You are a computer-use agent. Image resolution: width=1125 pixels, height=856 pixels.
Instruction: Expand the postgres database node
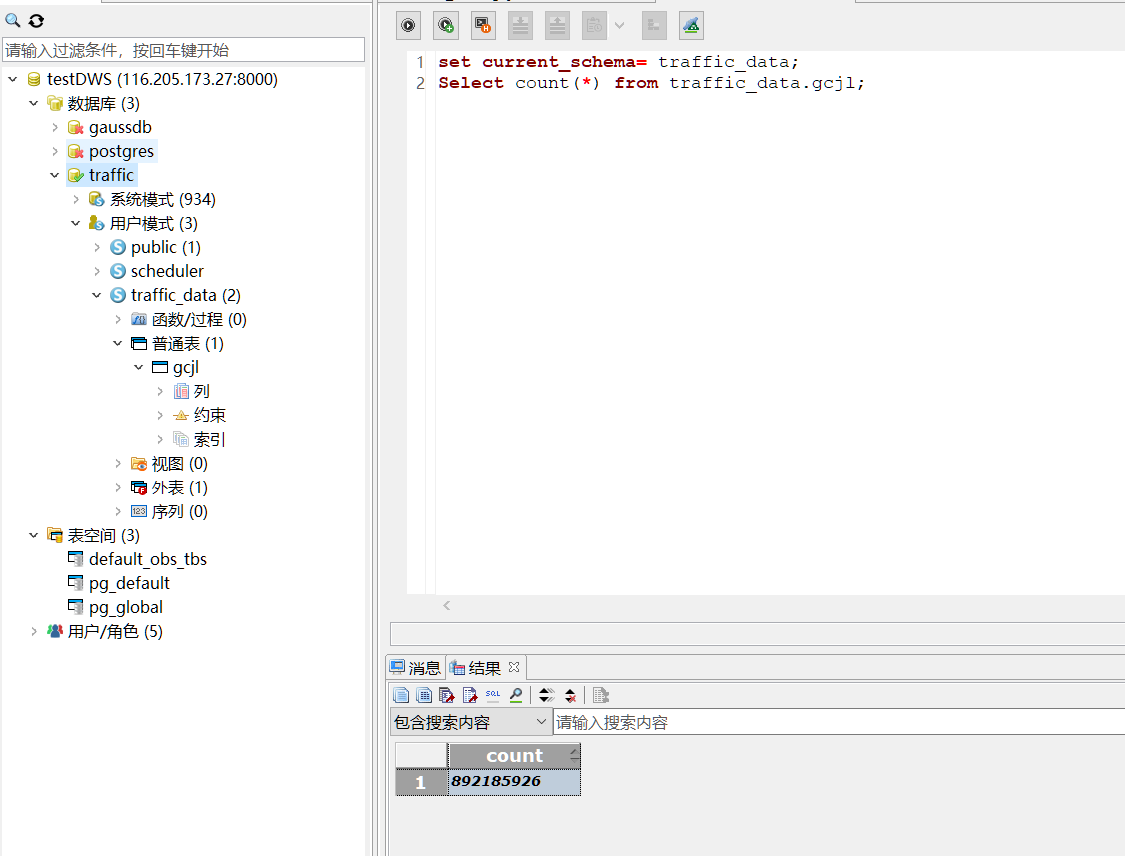pos(55,151)
